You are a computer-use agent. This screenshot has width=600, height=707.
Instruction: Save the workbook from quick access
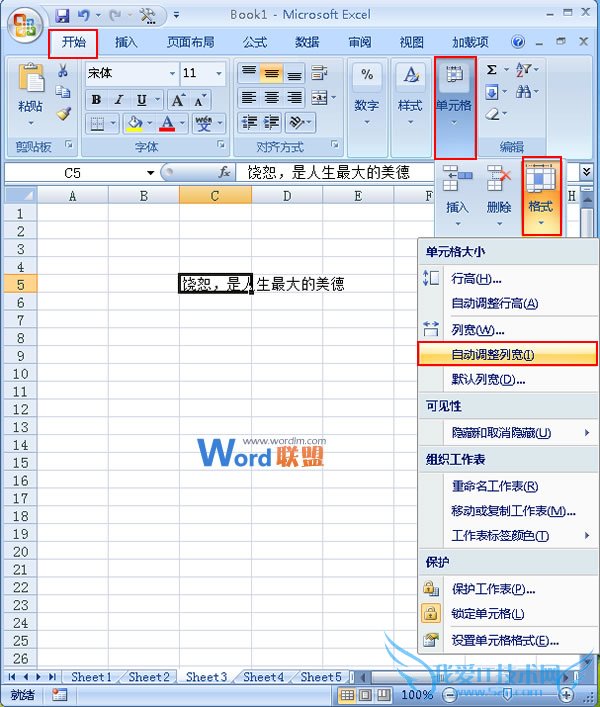(62, 16)
